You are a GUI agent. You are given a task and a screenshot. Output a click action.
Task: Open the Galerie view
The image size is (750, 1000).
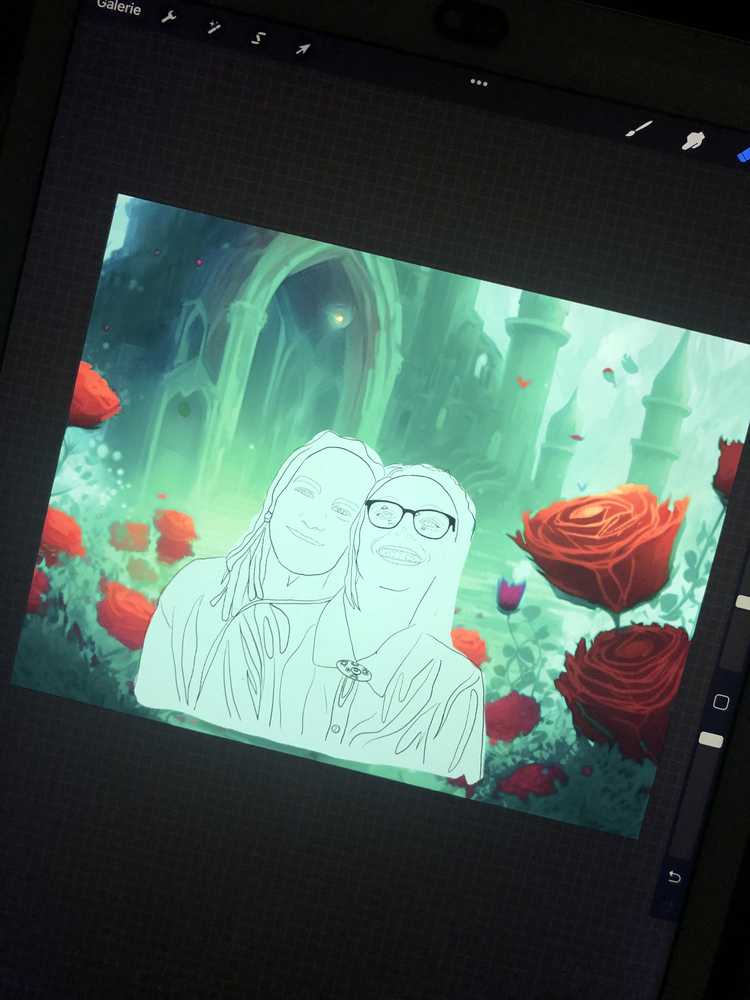tap(119, 8)
